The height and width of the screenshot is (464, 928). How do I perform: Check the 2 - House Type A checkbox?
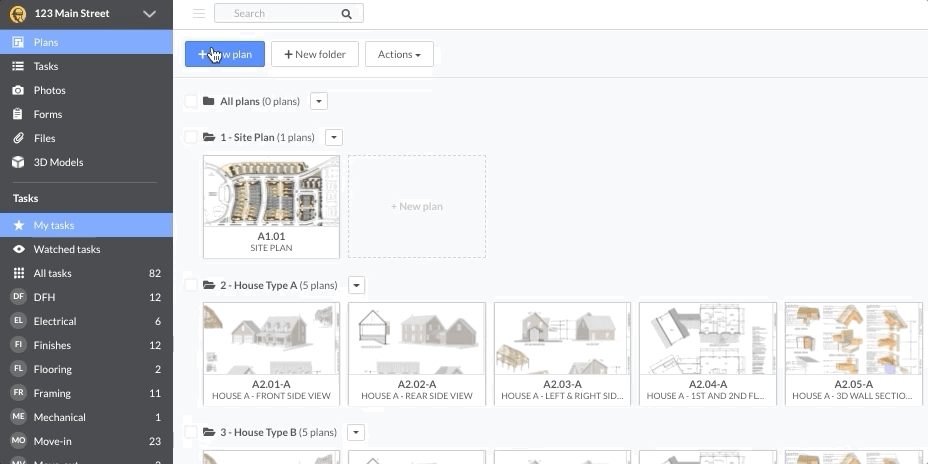tap(191, 285)
